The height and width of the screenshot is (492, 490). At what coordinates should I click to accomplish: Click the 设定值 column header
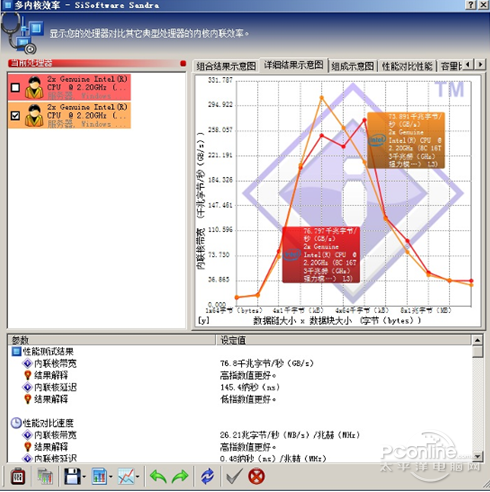pyautogui.click(x=344, y=340)
